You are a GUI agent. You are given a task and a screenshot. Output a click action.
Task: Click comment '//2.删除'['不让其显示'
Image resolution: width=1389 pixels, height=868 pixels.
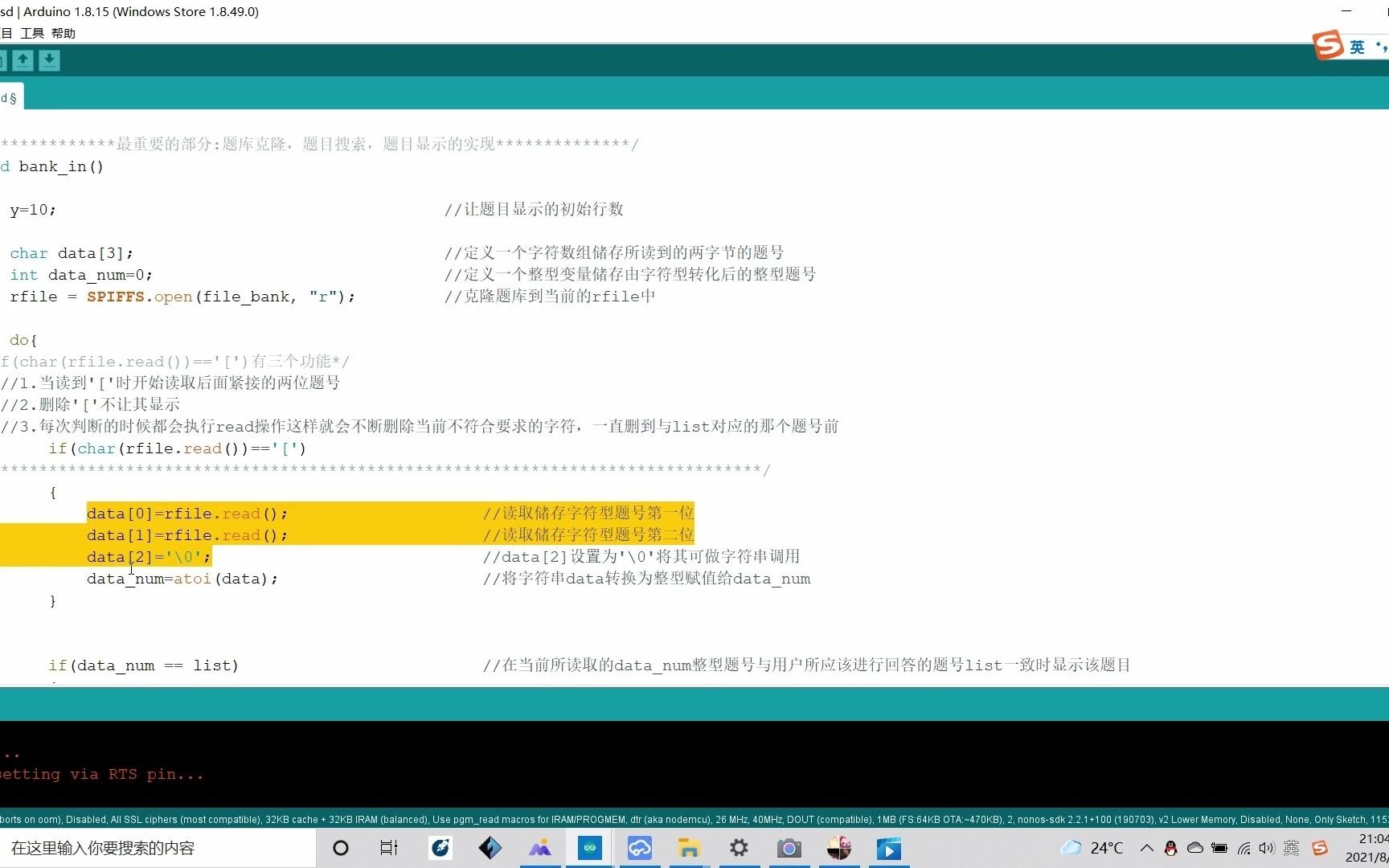click(90, 405)
